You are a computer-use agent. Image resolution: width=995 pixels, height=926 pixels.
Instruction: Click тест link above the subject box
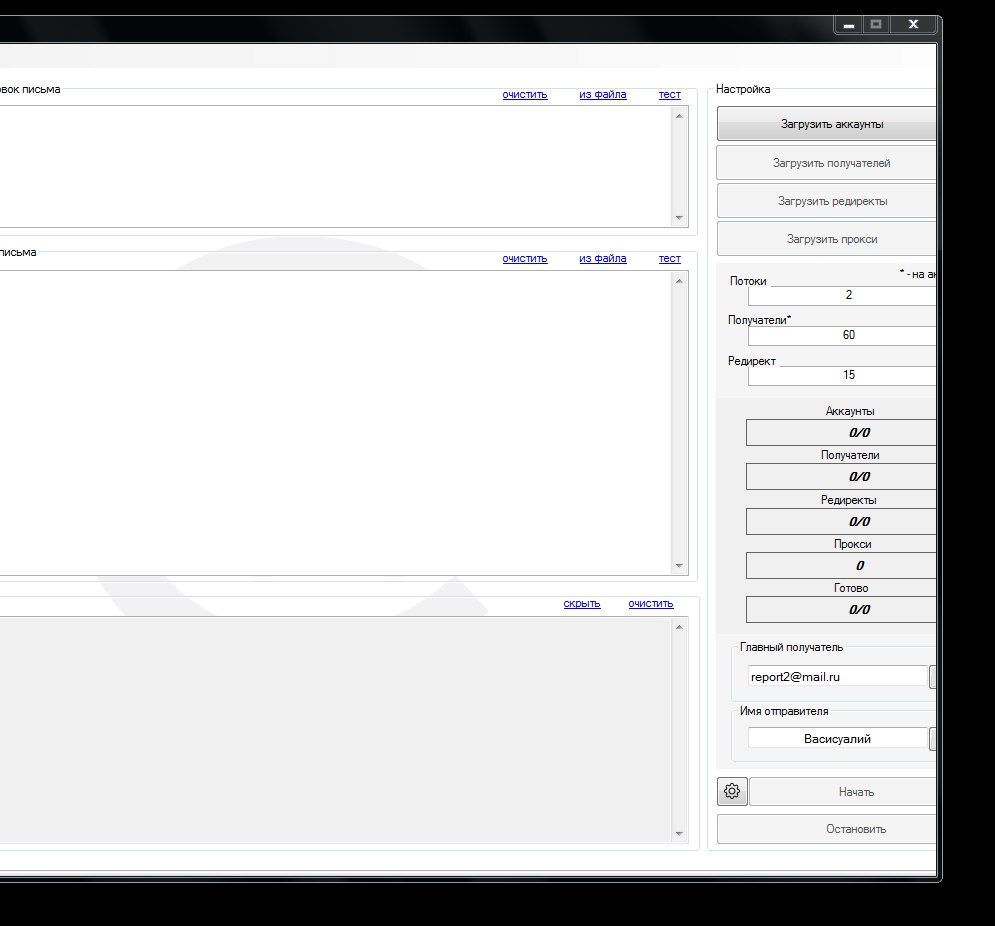click(x=669, y=95)
